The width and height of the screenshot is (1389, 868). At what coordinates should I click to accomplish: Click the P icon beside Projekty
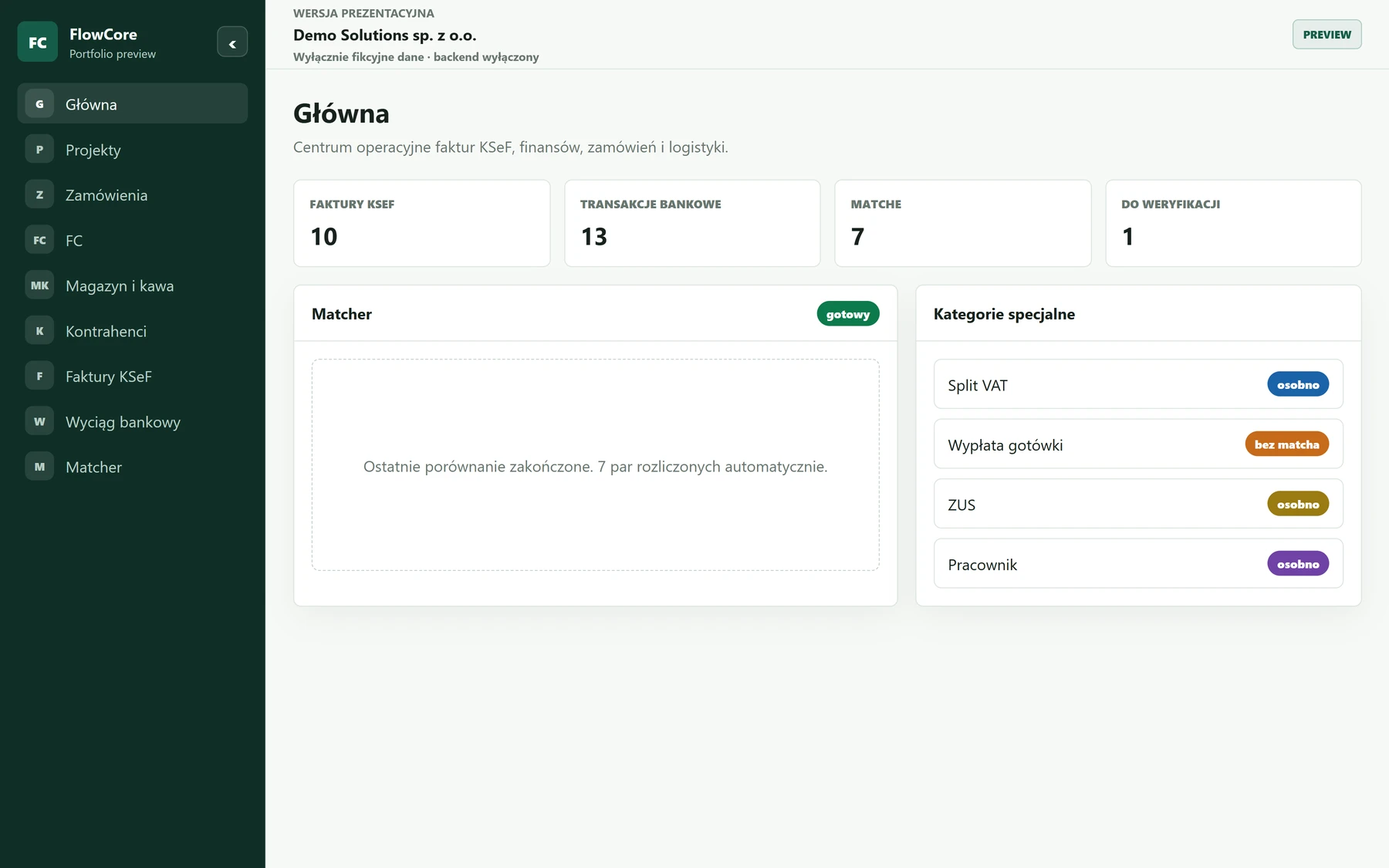click(39, 149)
